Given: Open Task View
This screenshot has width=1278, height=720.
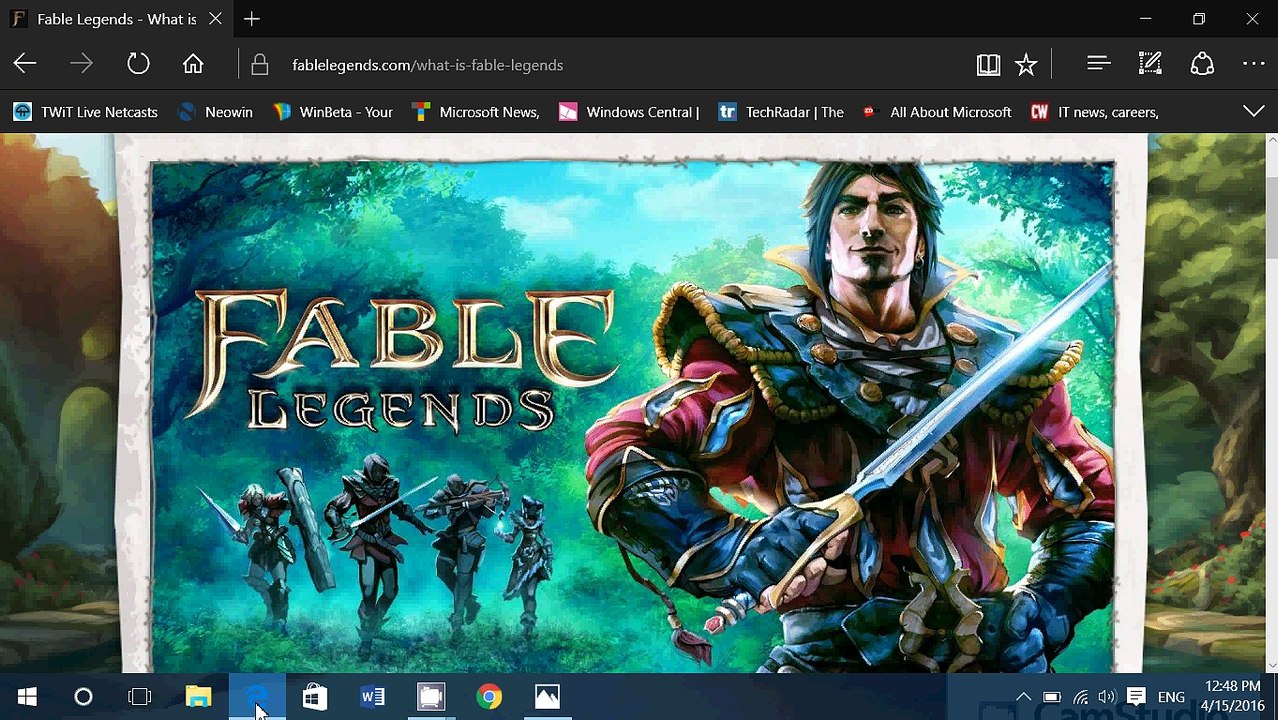Looking at the screenshot, I should tap(140, 697).
